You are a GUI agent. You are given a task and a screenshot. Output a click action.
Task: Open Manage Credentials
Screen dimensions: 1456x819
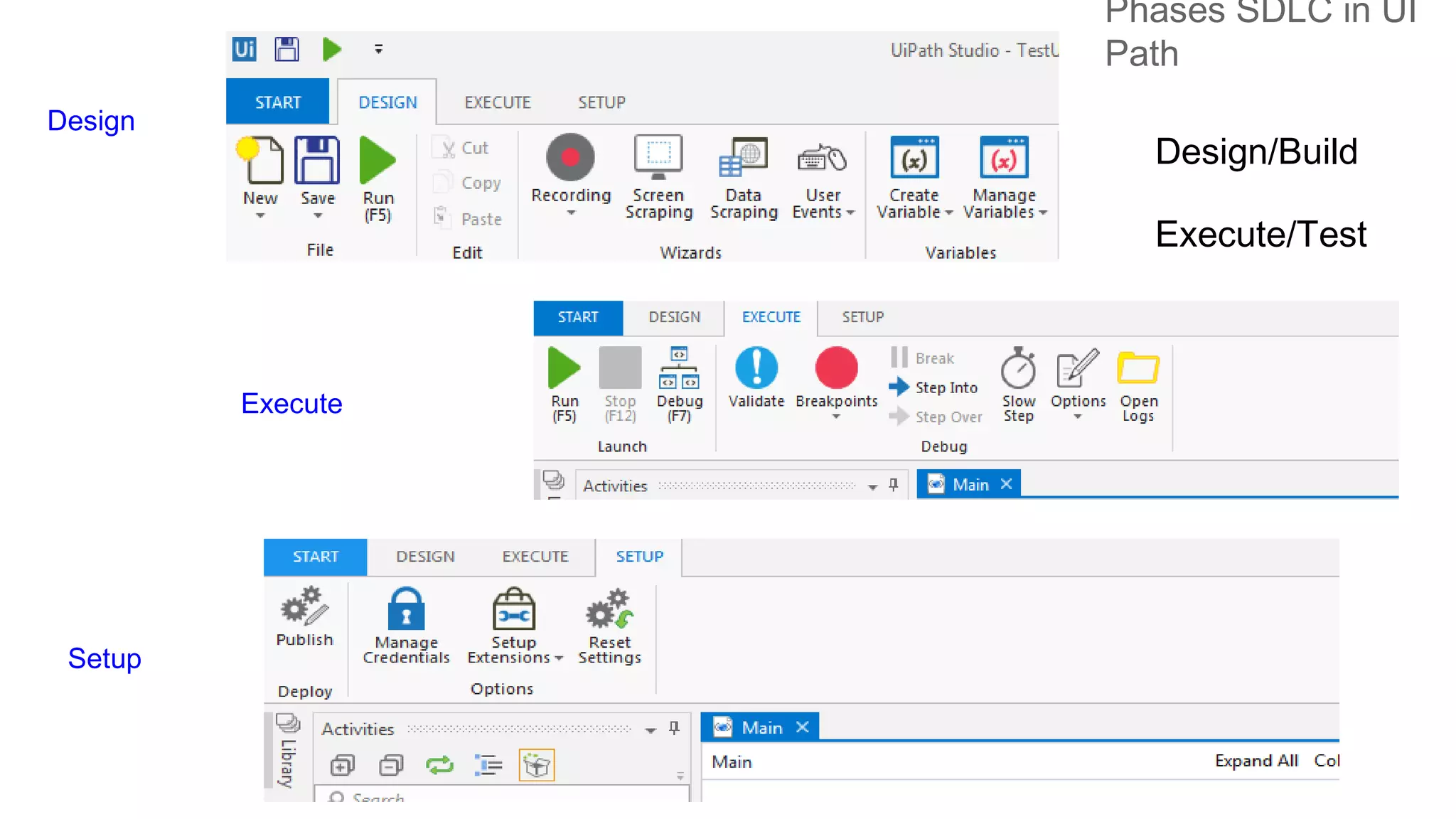pos(406,626)
